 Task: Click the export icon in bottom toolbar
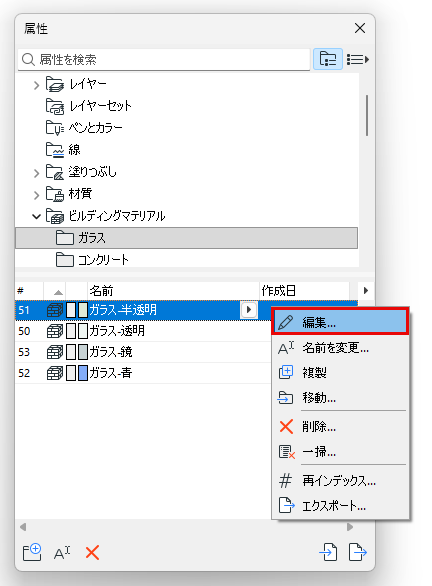358,552
